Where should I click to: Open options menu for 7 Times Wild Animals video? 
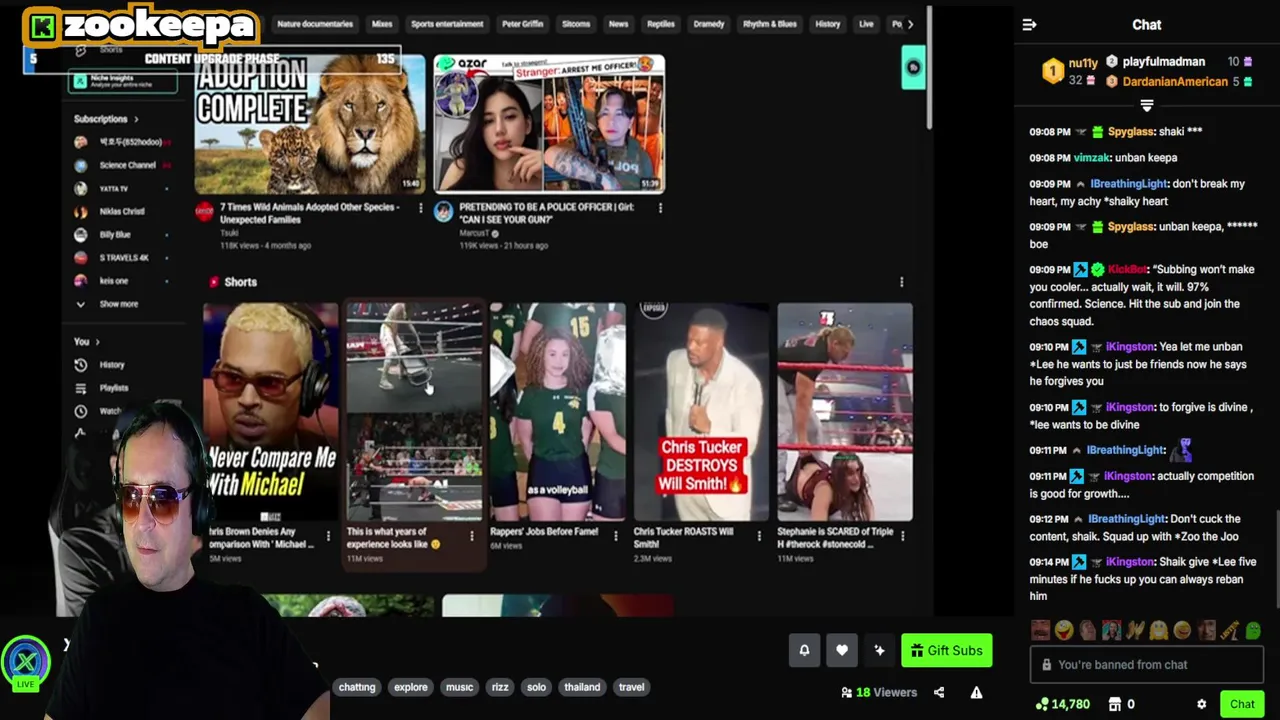pos(420,208)
